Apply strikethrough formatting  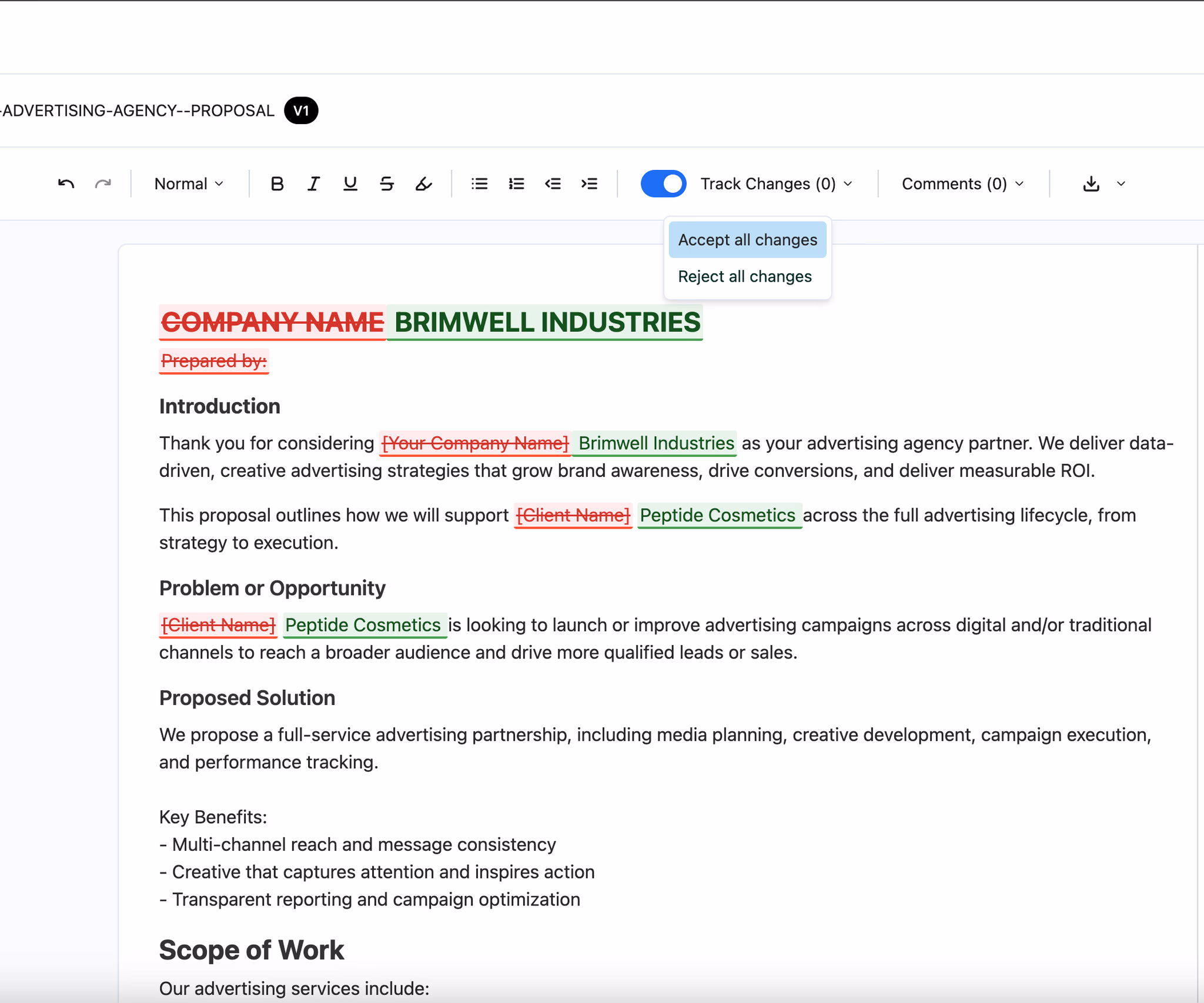coord(387,183)
